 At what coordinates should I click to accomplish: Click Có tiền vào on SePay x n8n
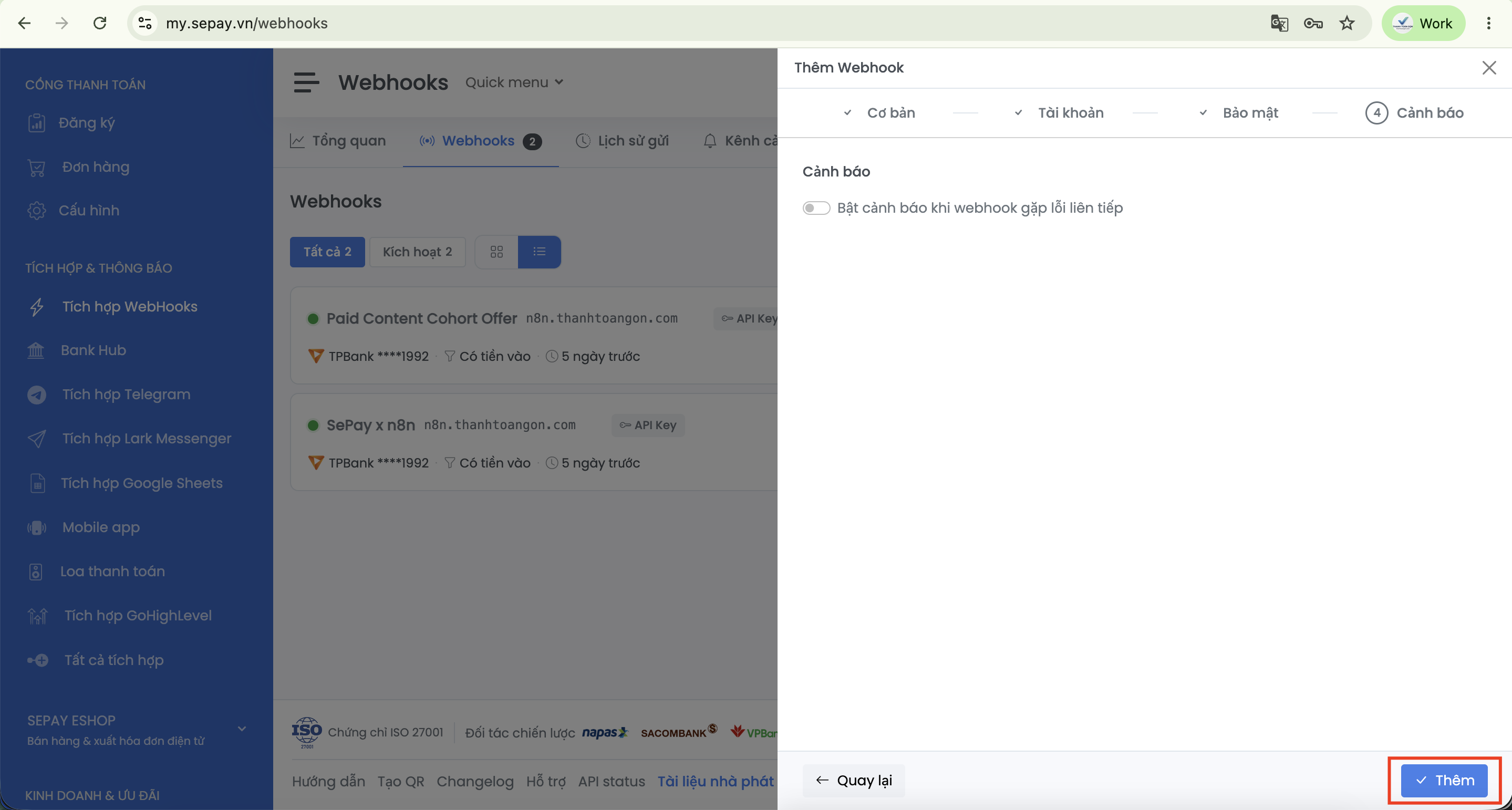pos(488,463)
